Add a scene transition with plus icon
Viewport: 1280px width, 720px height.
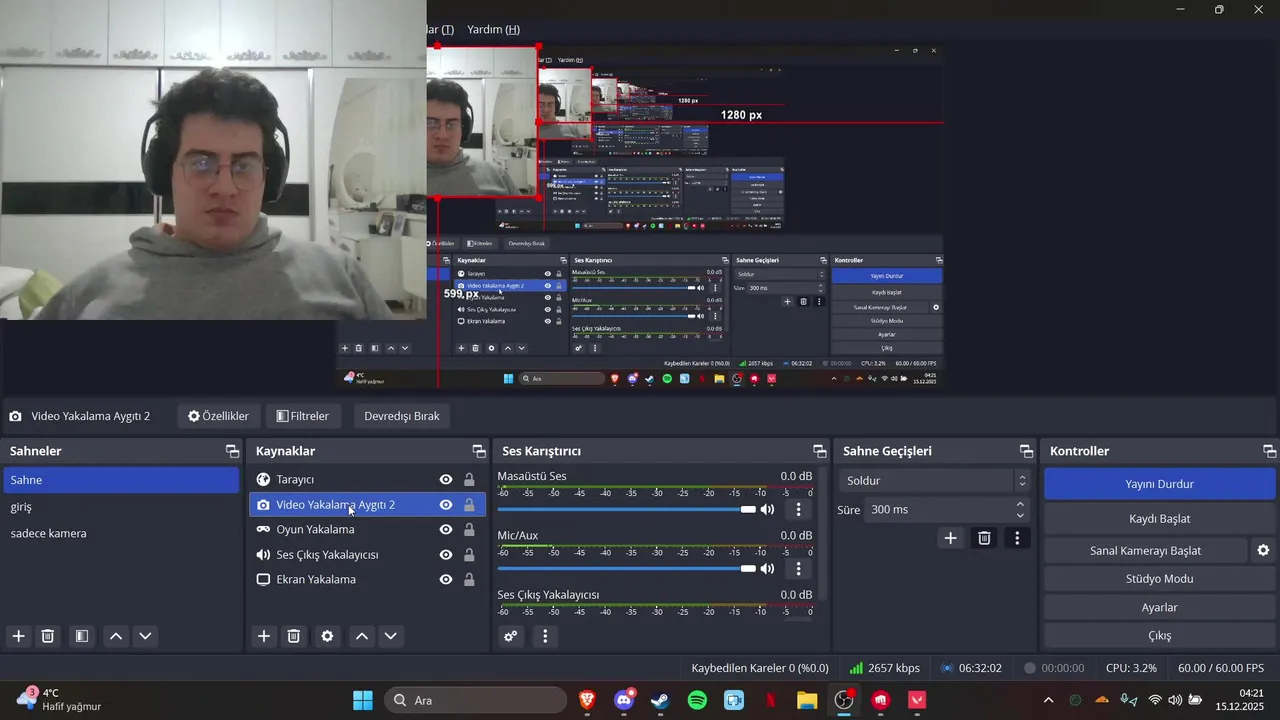(x=950, y=538)
